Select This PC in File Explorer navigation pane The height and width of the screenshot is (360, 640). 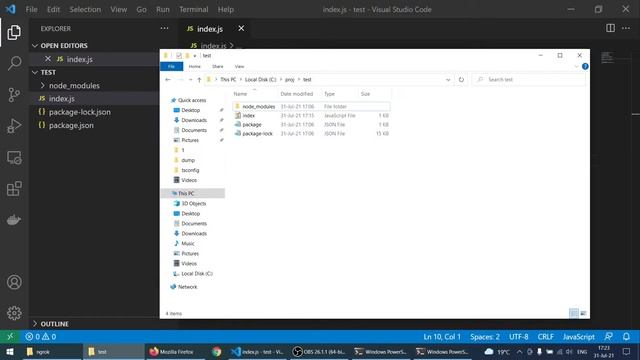pos(186,193)
